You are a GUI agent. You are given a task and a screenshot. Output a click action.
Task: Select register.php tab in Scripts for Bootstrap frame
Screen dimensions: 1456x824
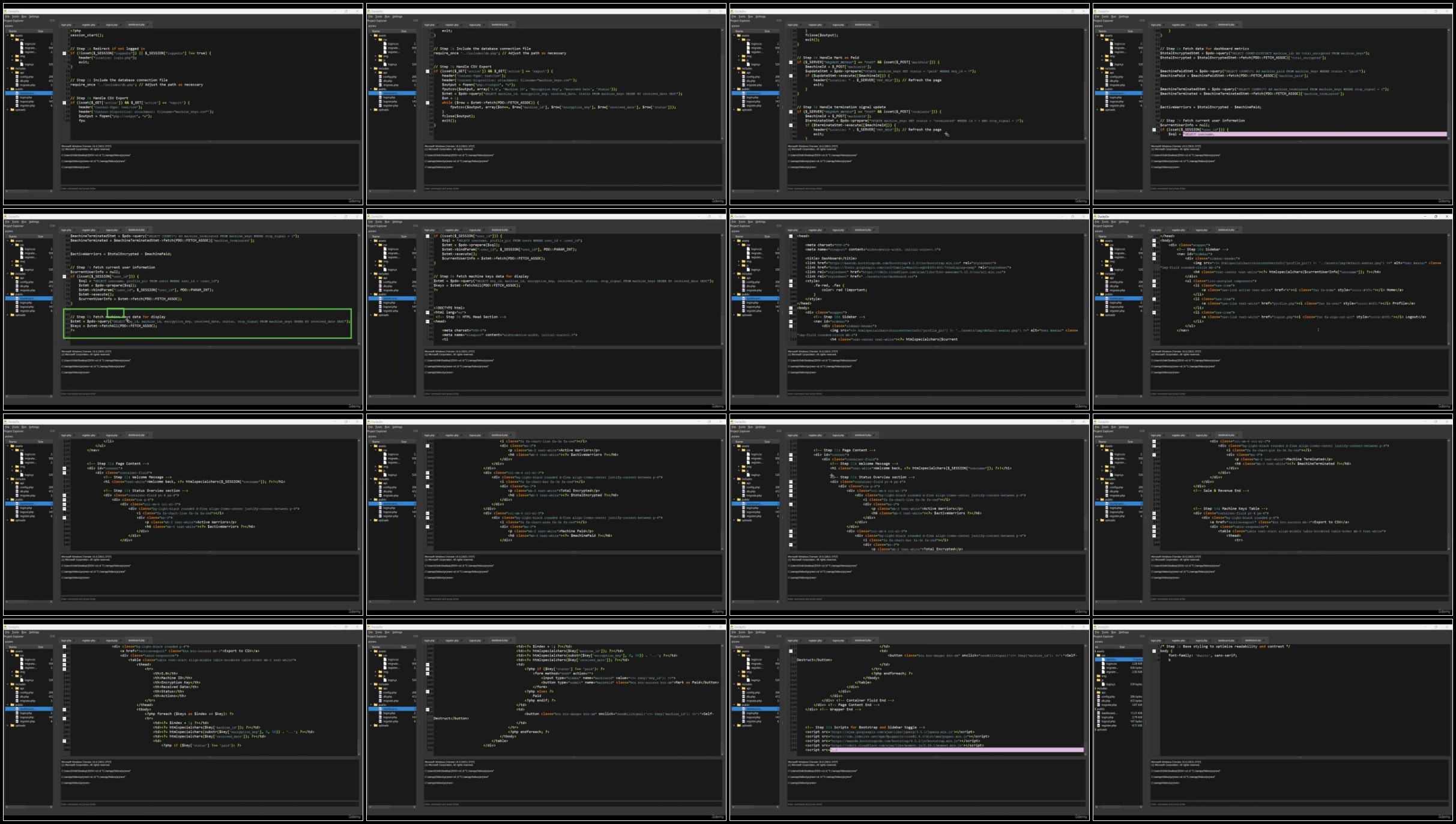point(815,640)
